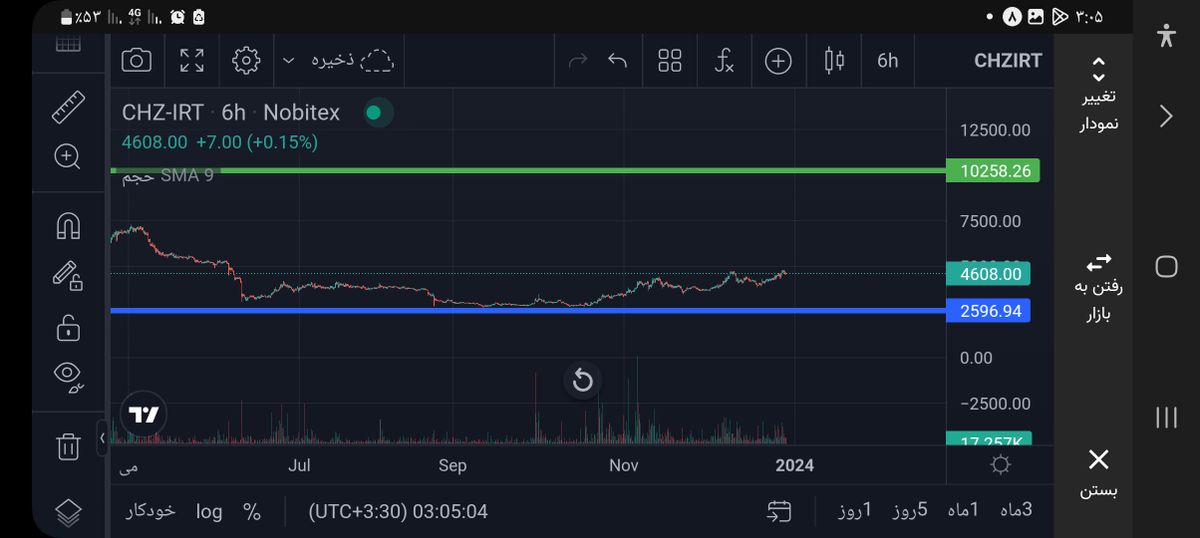Select the 3-month range tab
Image resolution: width=1200 pixels, height=538 pixels.
[x=1015, y=510]
